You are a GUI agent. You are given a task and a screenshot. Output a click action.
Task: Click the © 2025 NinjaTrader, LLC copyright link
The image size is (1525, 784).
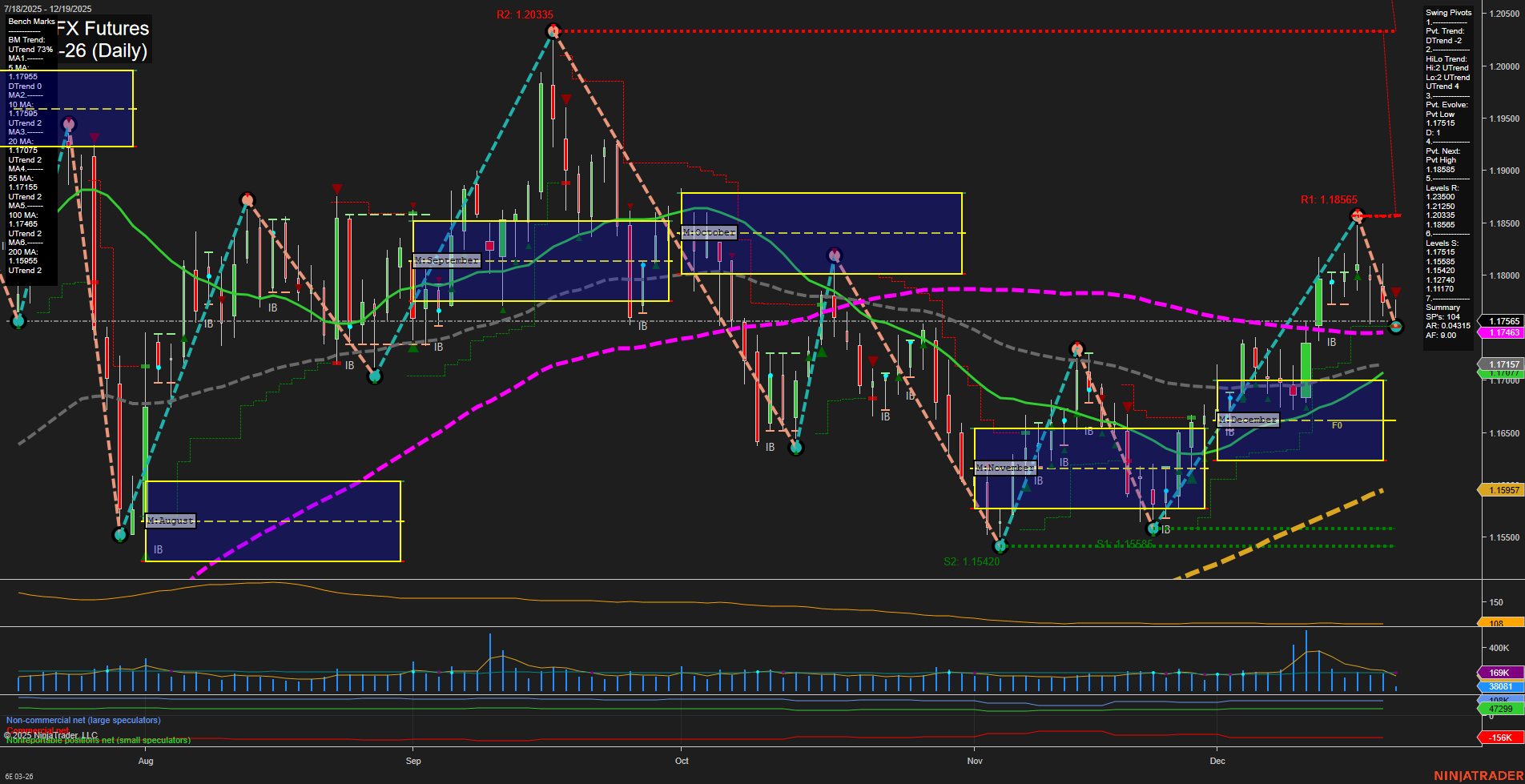point(52,734)
